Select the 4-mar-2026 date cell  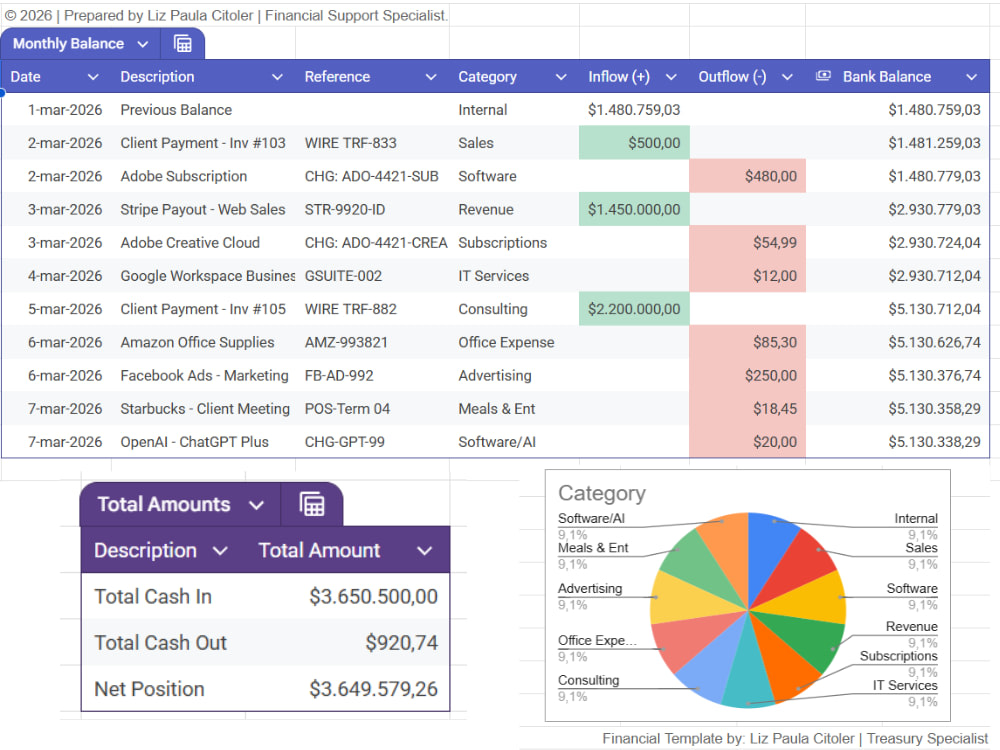point(57,276)
